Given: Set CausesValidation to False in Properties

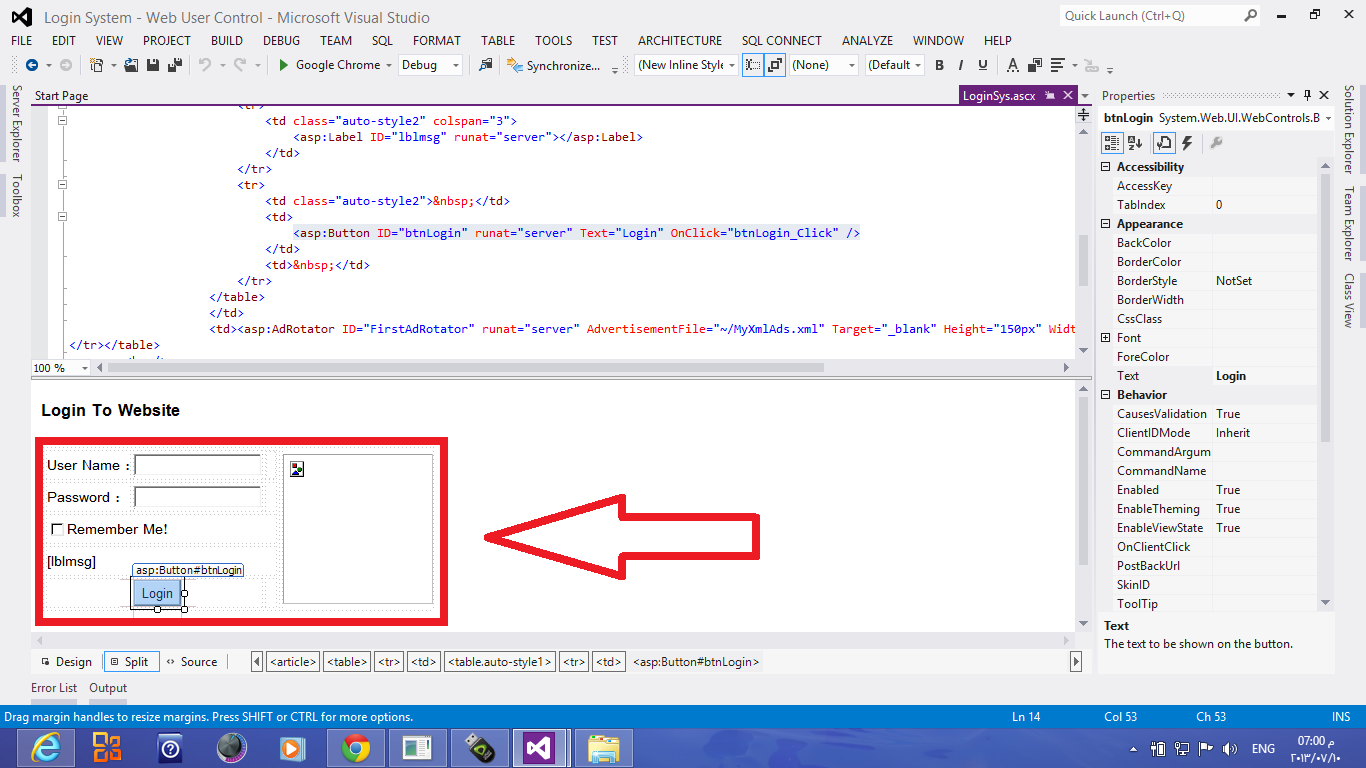Looking at the screenshot, I should tap(1255, 413).
